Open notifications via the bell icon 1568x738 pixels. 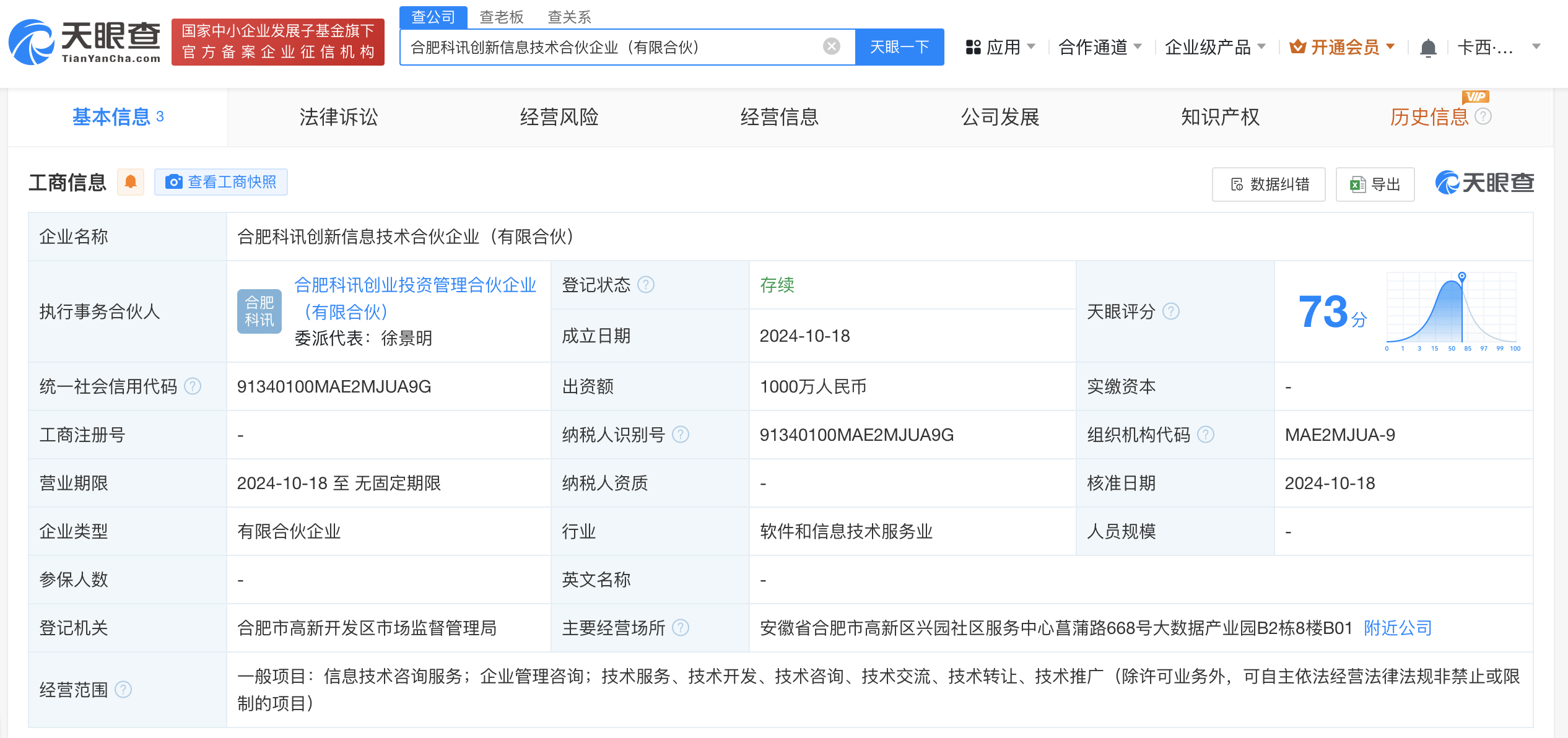[x=1428, y=46]
